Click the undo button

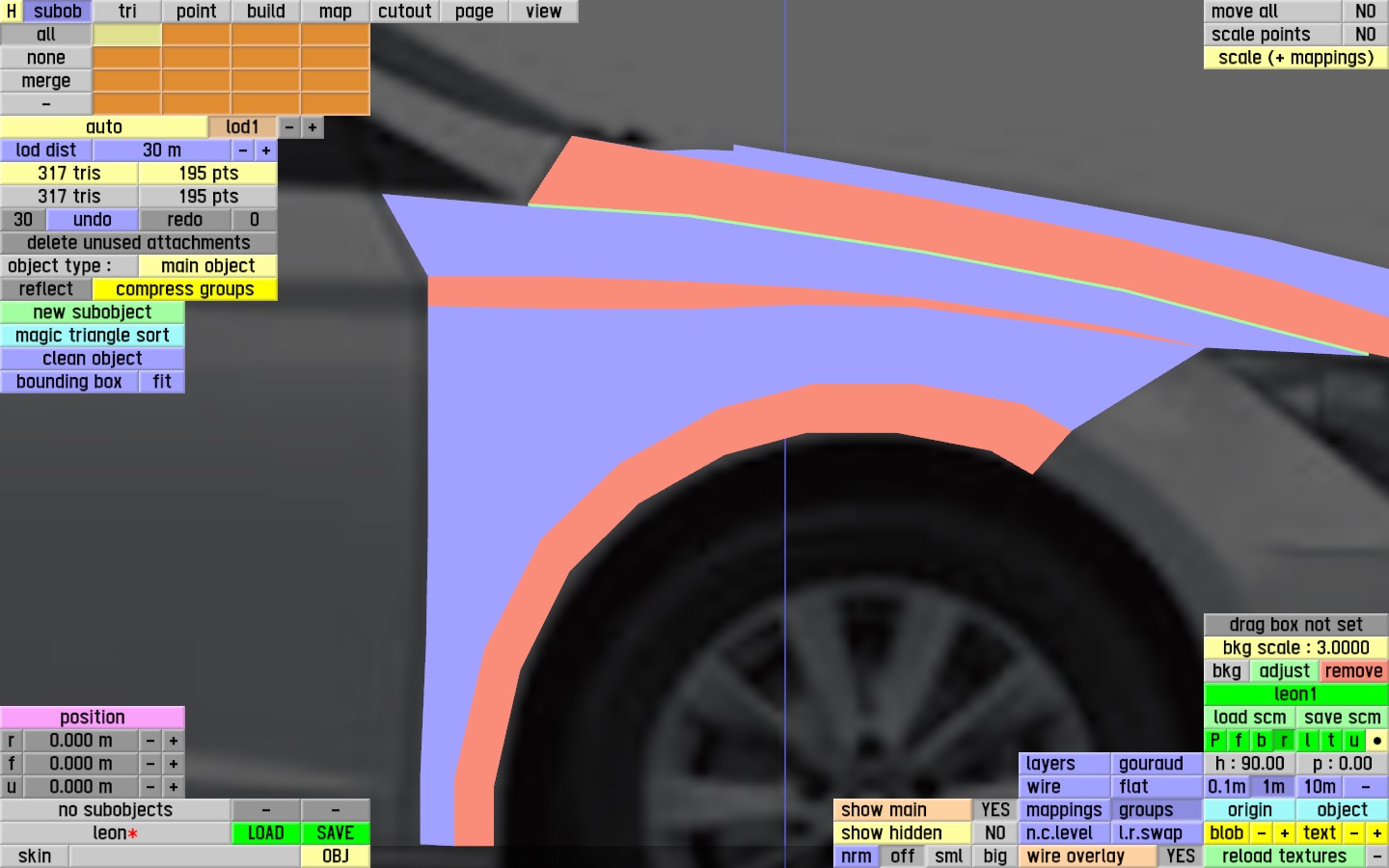click(x=93, y=220)
